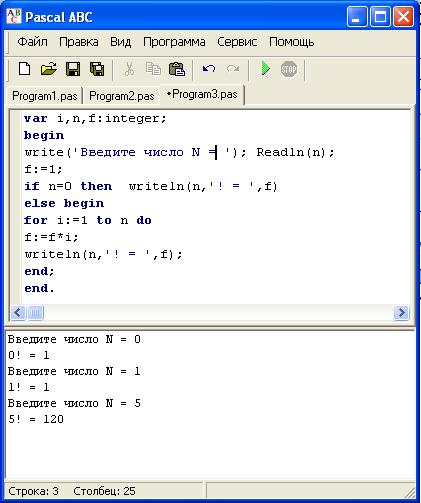Cut selection with the scissors icon

129,69
